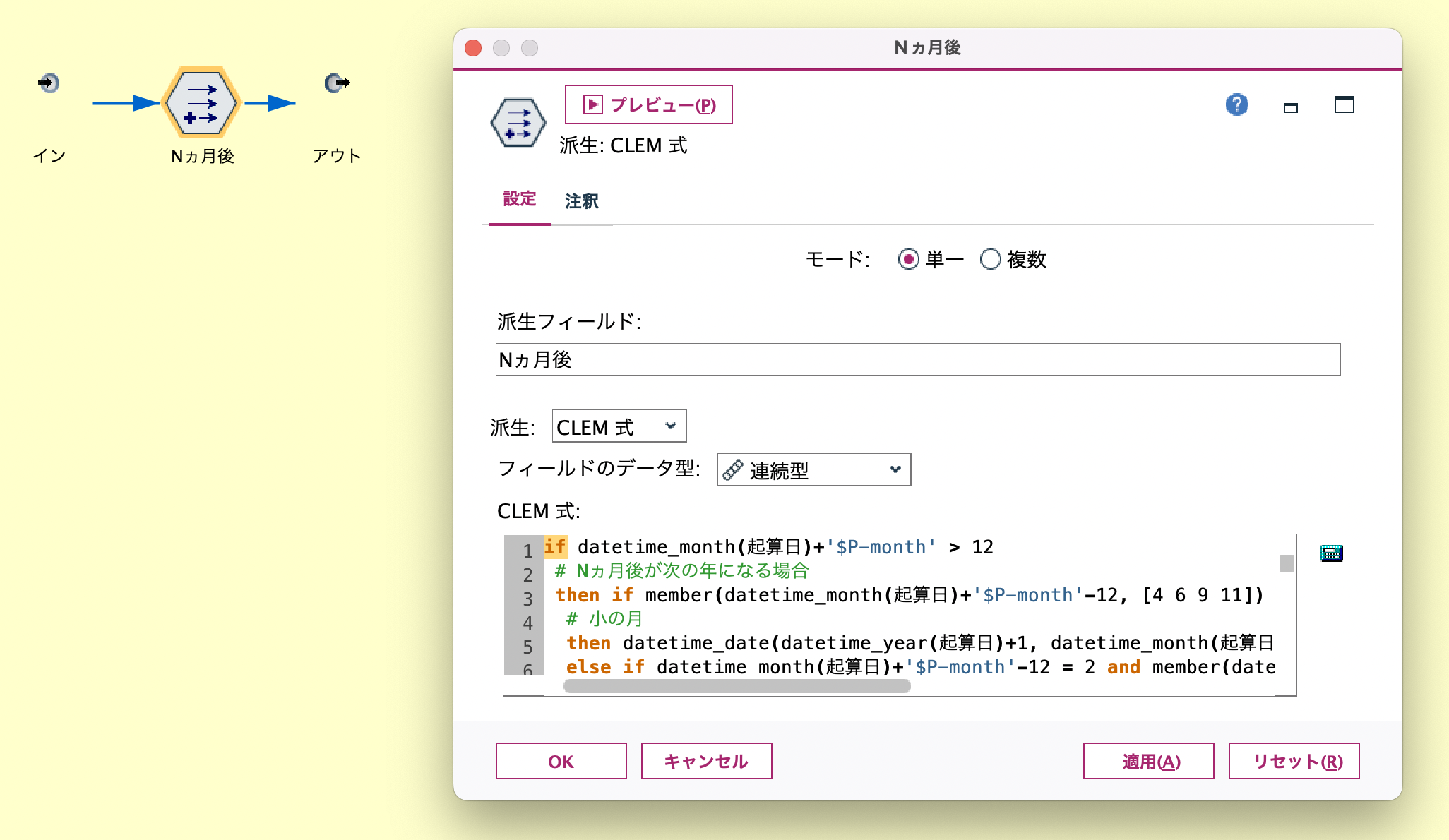Select the 単一 mode radio button
The width and height of the screenshot is (1449, 840).
point(909,260)
